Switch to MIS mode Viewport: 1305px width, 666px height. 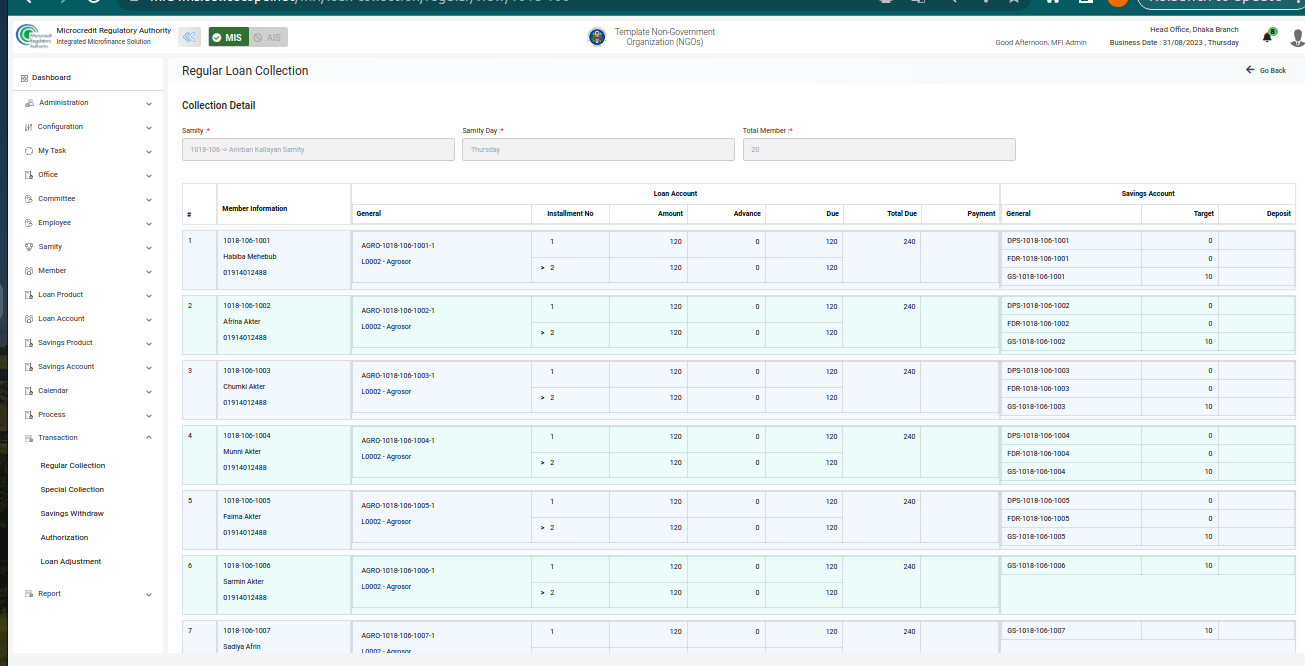point(228,37)
